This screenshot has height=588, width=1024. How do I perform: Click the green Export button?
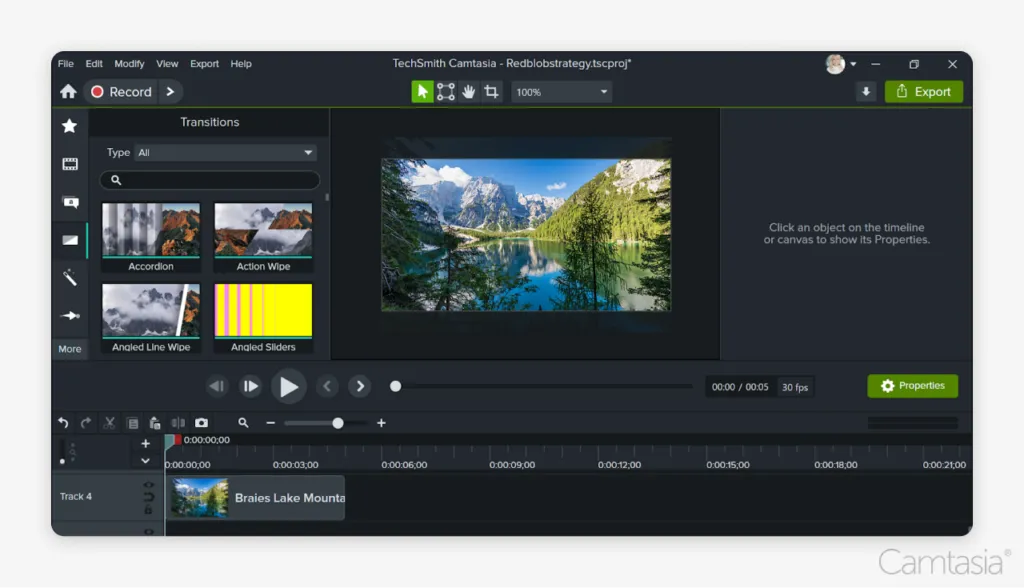(x=923, y=91)
